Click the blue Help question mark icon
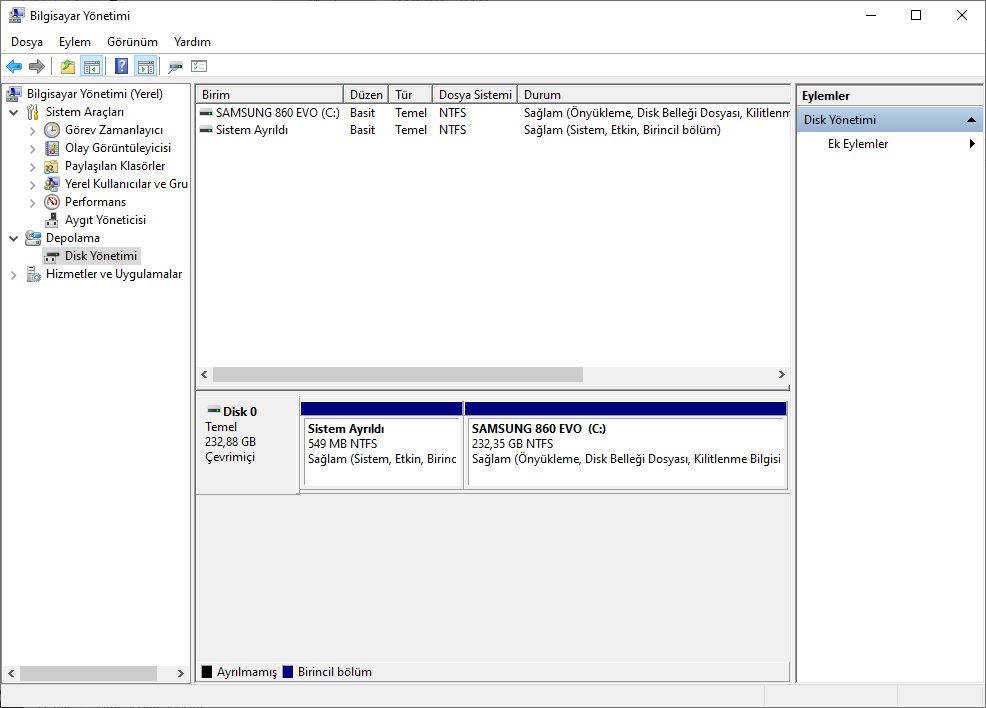986x708 pixels. 122,66
